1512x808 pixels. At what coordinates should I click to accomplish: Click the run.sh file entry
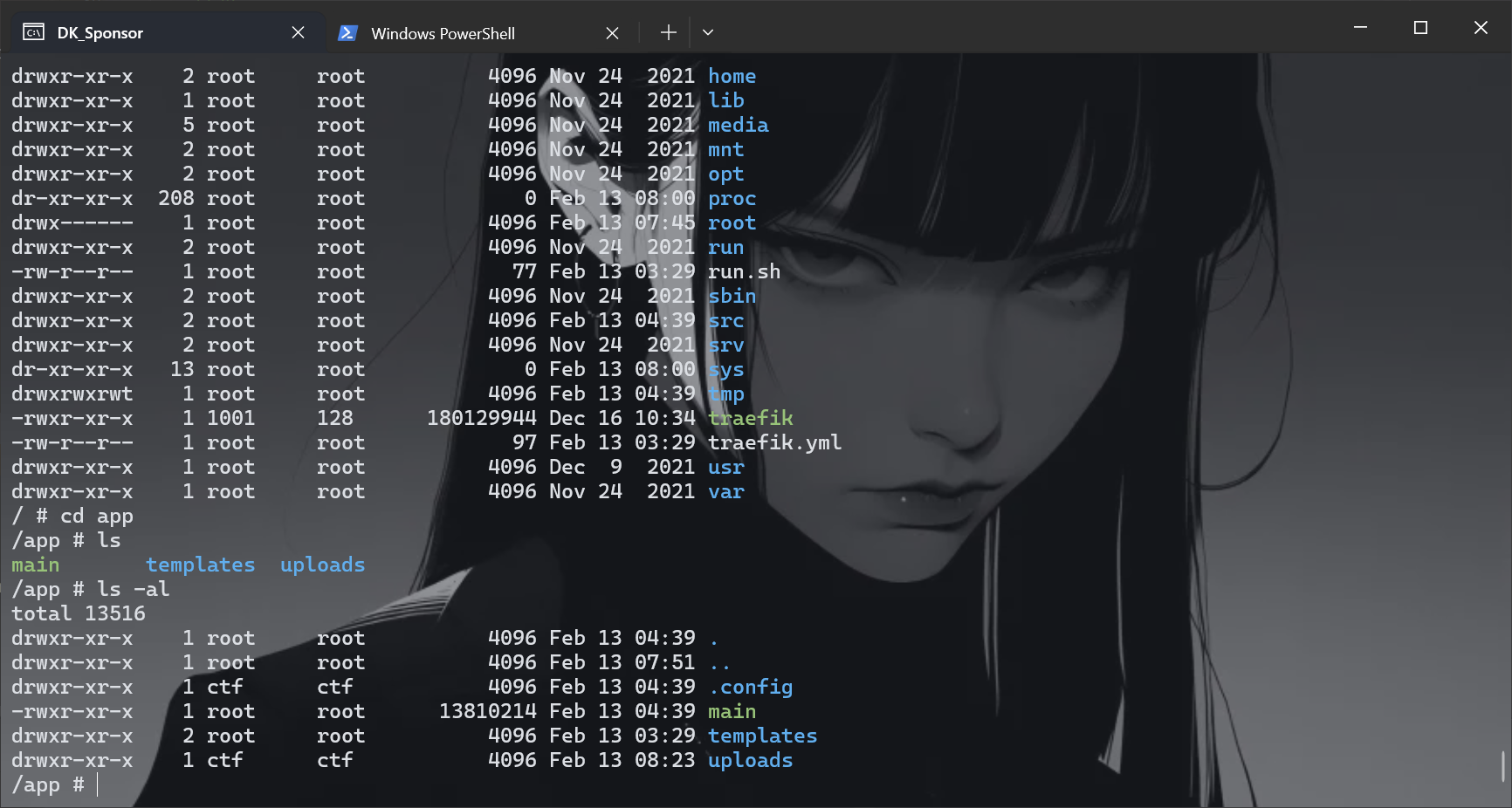click(744, 271)
